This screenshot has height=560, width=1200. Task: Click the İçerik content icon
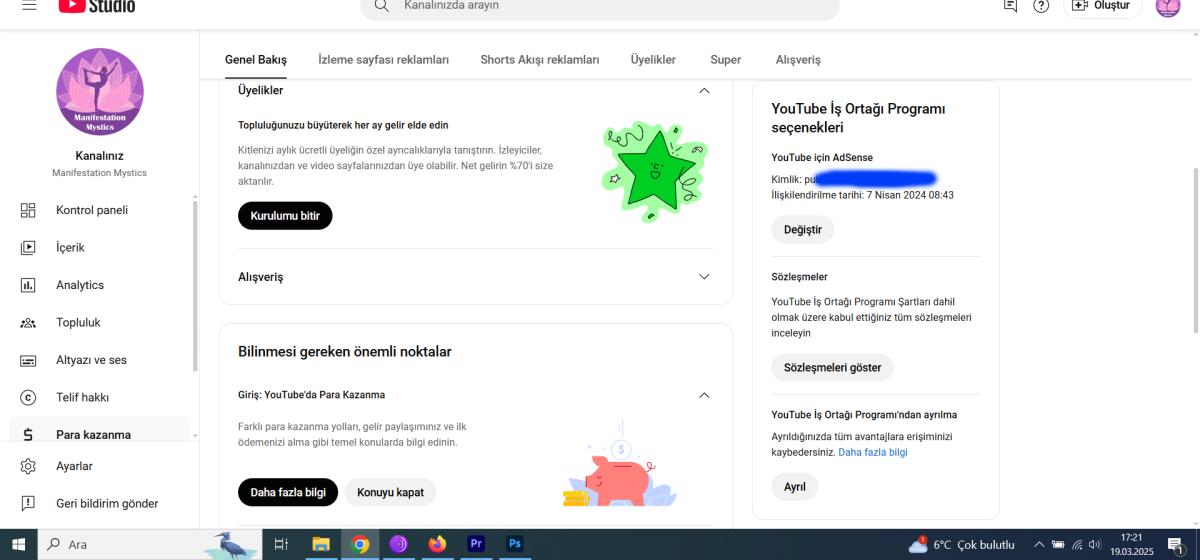pyautogui.click(x=28, y=247)
